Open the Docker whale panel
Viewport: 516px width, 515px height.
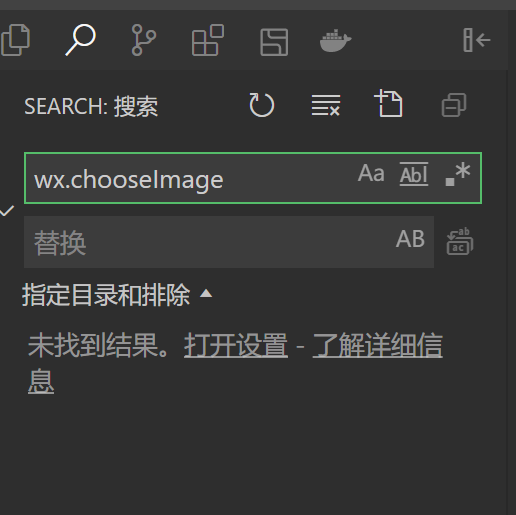pyautogui.click(x=335, y=40)
